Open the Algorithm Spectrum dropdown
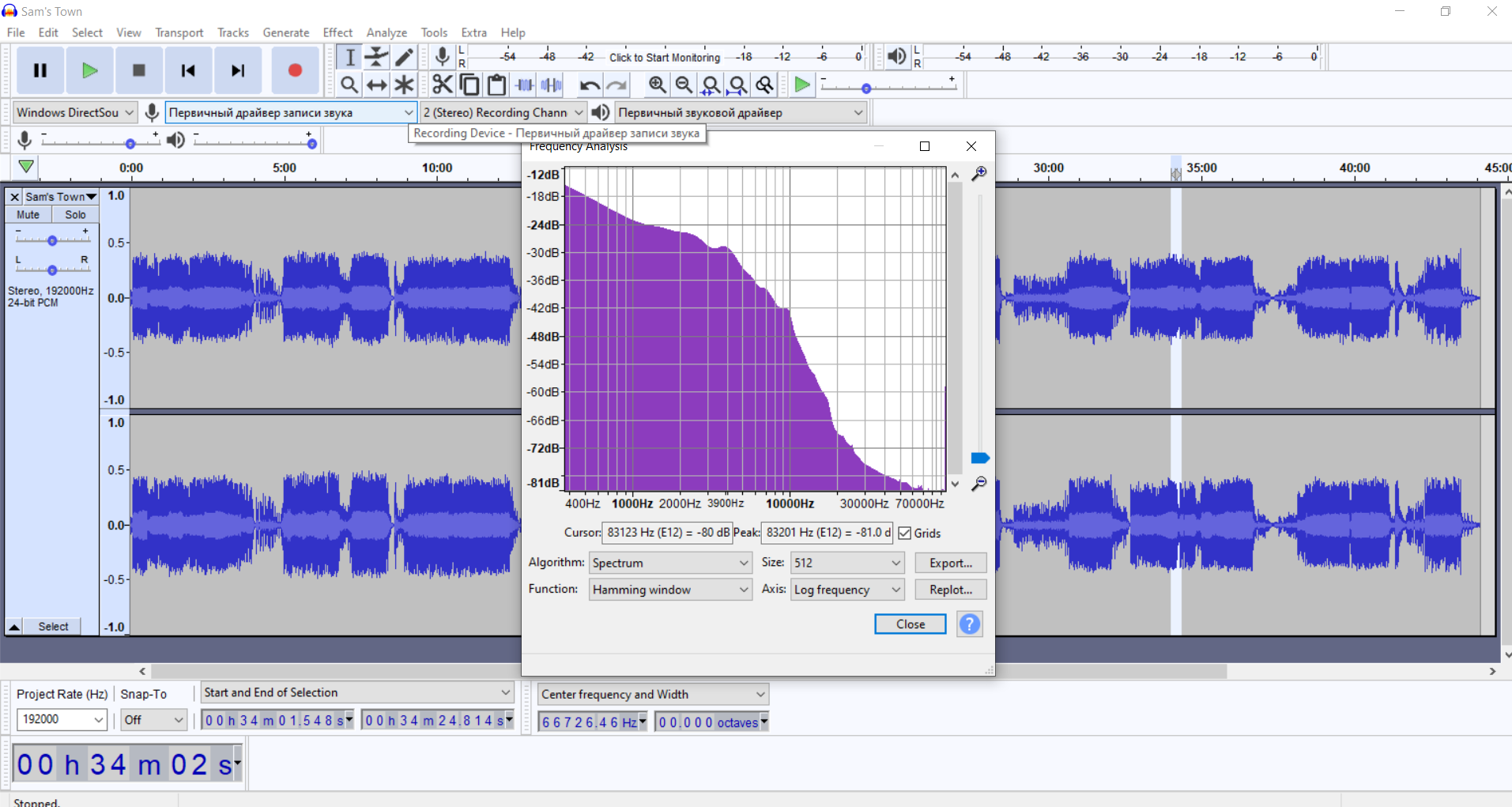The image size is (1512, 807). coord(669,563)
